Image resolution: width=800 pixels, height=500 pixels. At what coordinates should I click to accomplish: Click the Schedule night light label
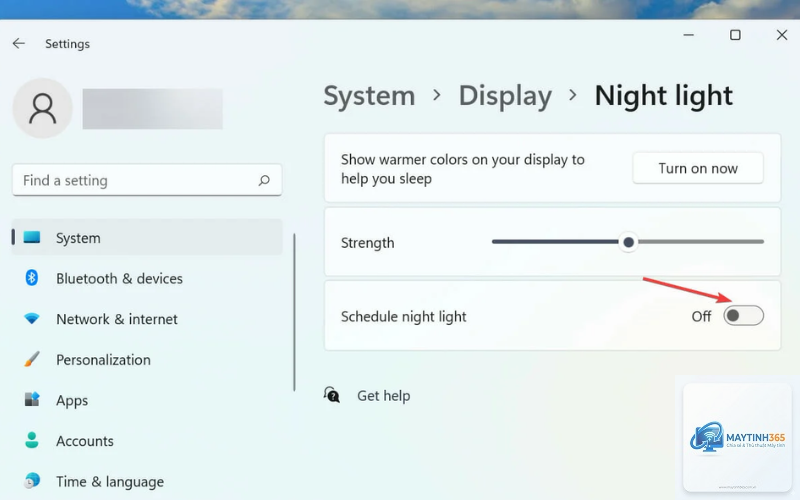tap(404, 316)
